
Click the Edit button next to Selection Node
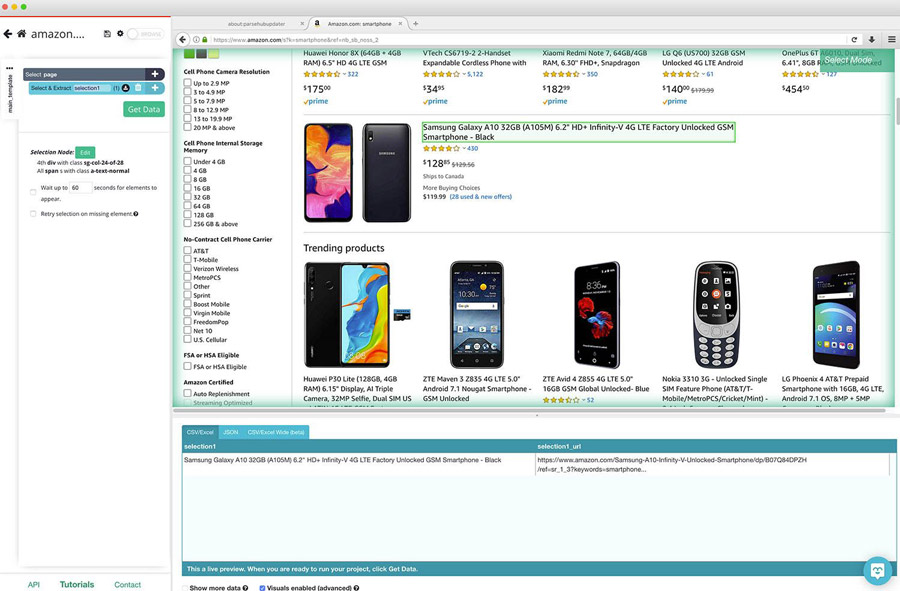pyautogui.click(x=85, y=152)
